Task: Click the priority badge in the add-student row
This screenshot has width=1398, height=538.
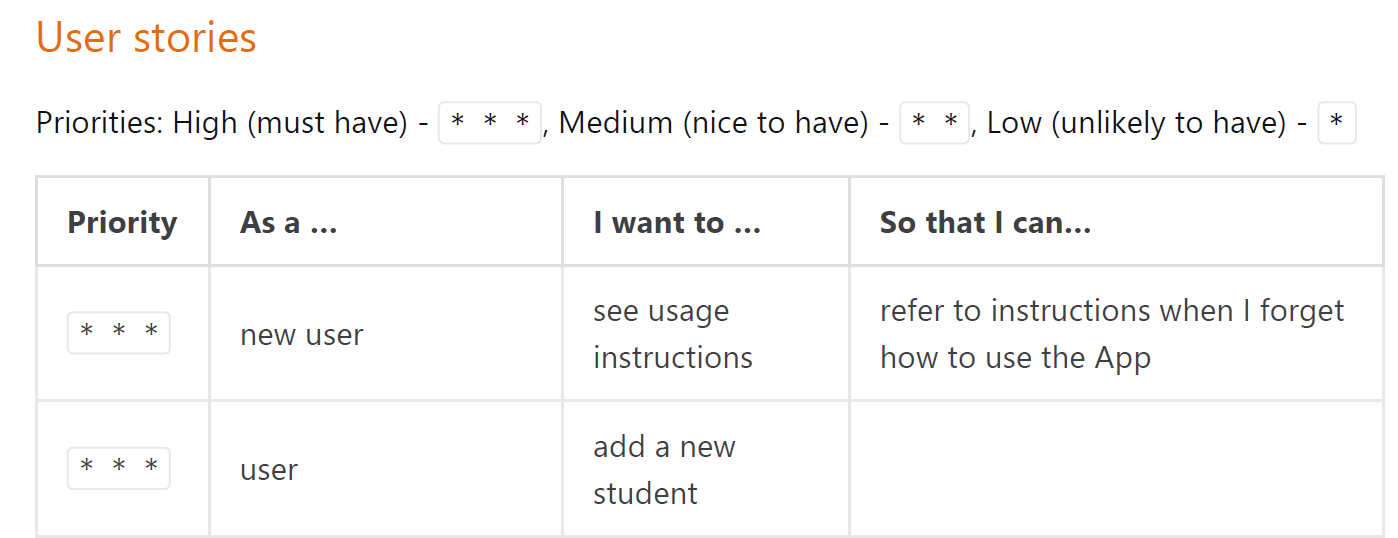Action: click(119, 468)
